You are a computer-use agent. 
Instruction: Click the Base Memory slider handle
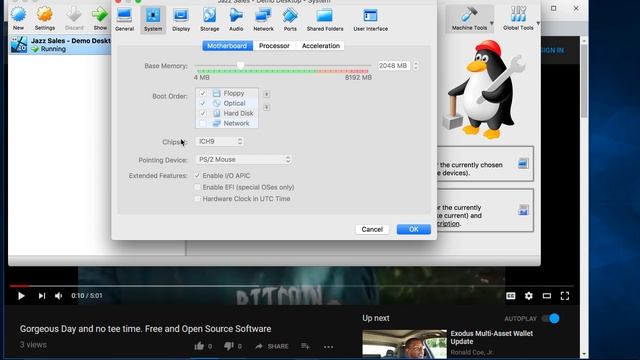[240, 65]
